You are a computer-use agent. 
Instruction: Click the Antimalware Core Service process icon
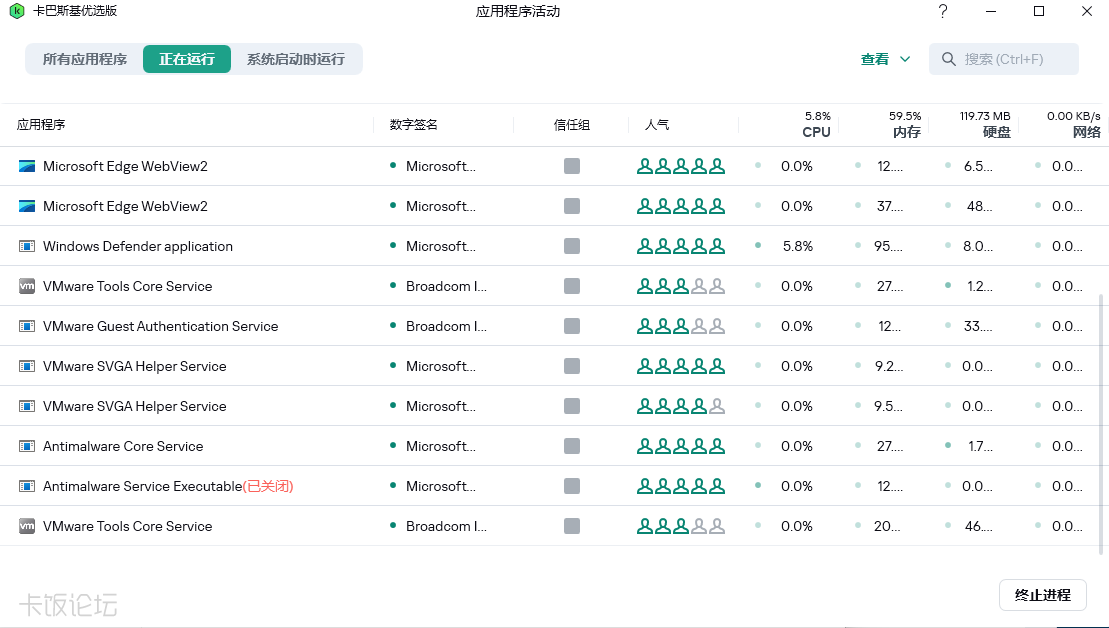tap(27, 446)
